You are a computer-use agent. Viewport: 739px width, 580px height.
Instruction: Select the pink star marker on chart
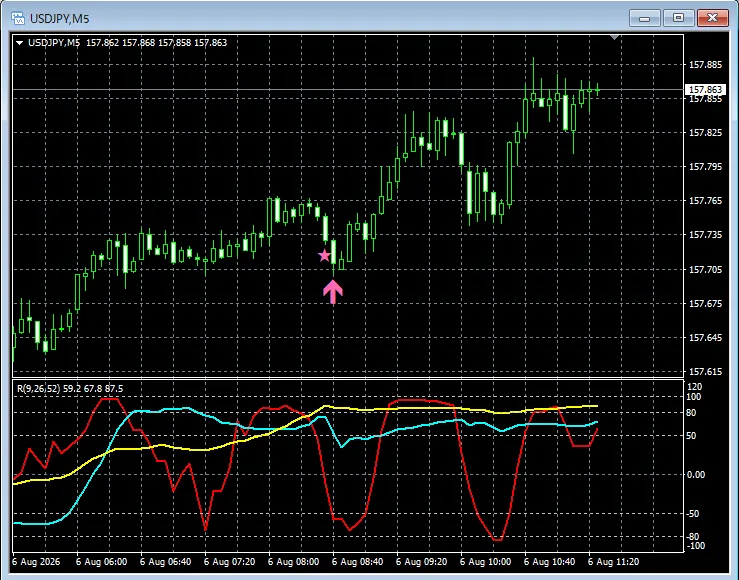(324, 255)
